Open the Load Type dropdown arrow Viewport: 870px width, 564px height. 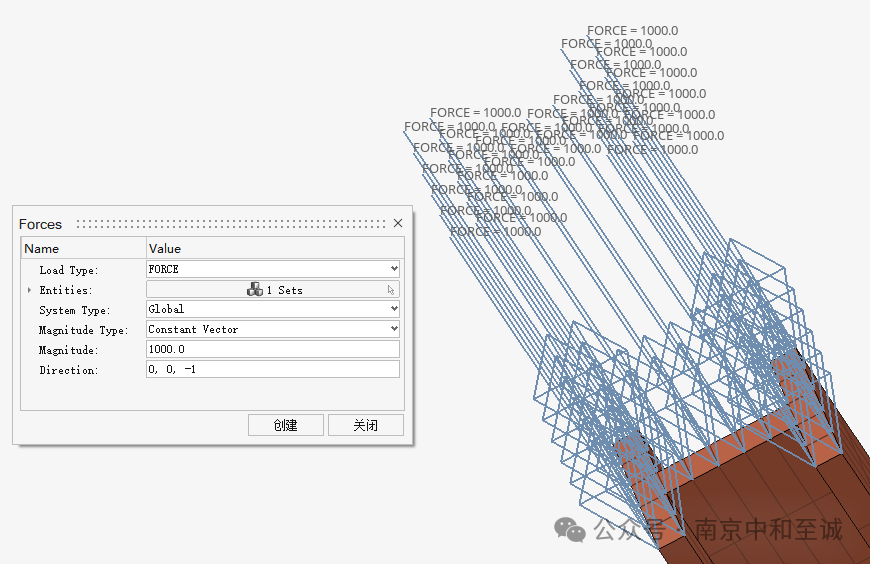tap(394, 269)
